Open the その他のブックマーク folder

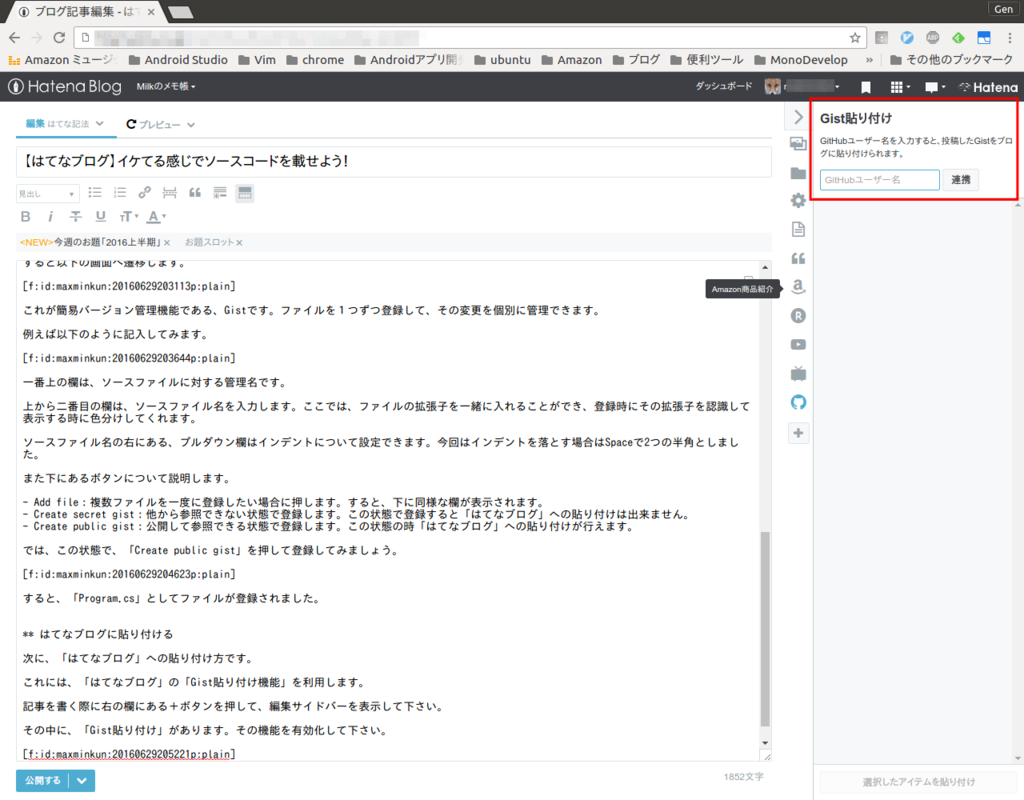952,60
